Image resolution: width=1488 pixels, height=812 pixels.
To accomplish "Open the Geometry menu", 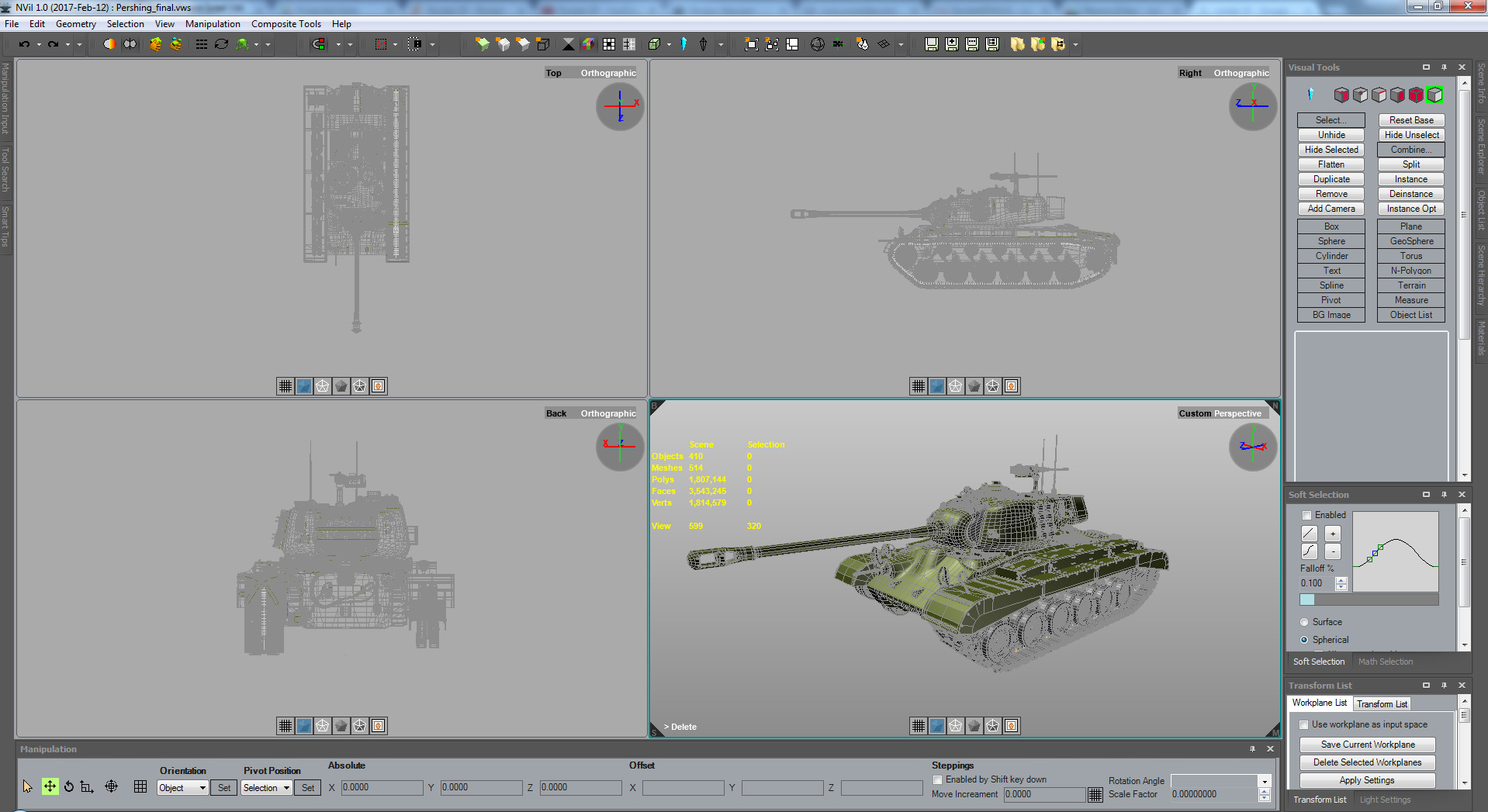I will [75, 23].
